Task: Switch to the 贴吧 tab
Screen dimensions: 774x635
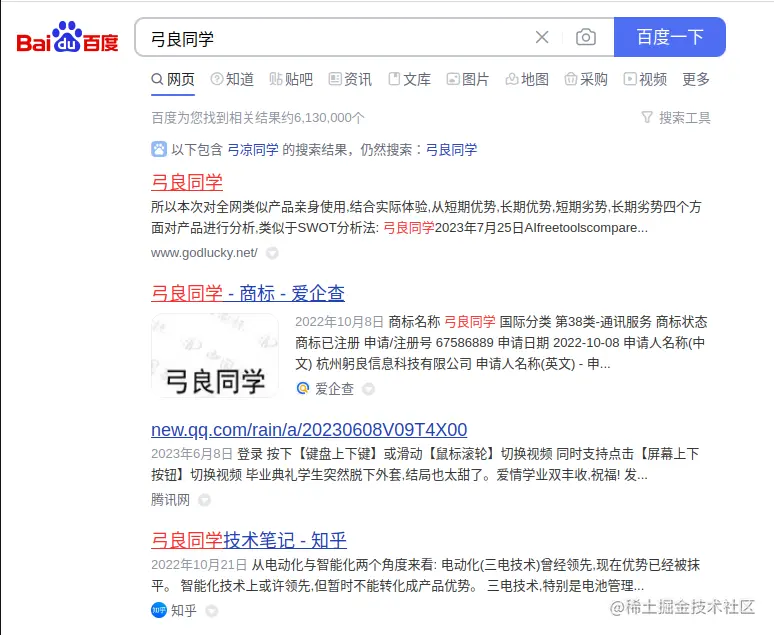Action: tap(291, 79)
